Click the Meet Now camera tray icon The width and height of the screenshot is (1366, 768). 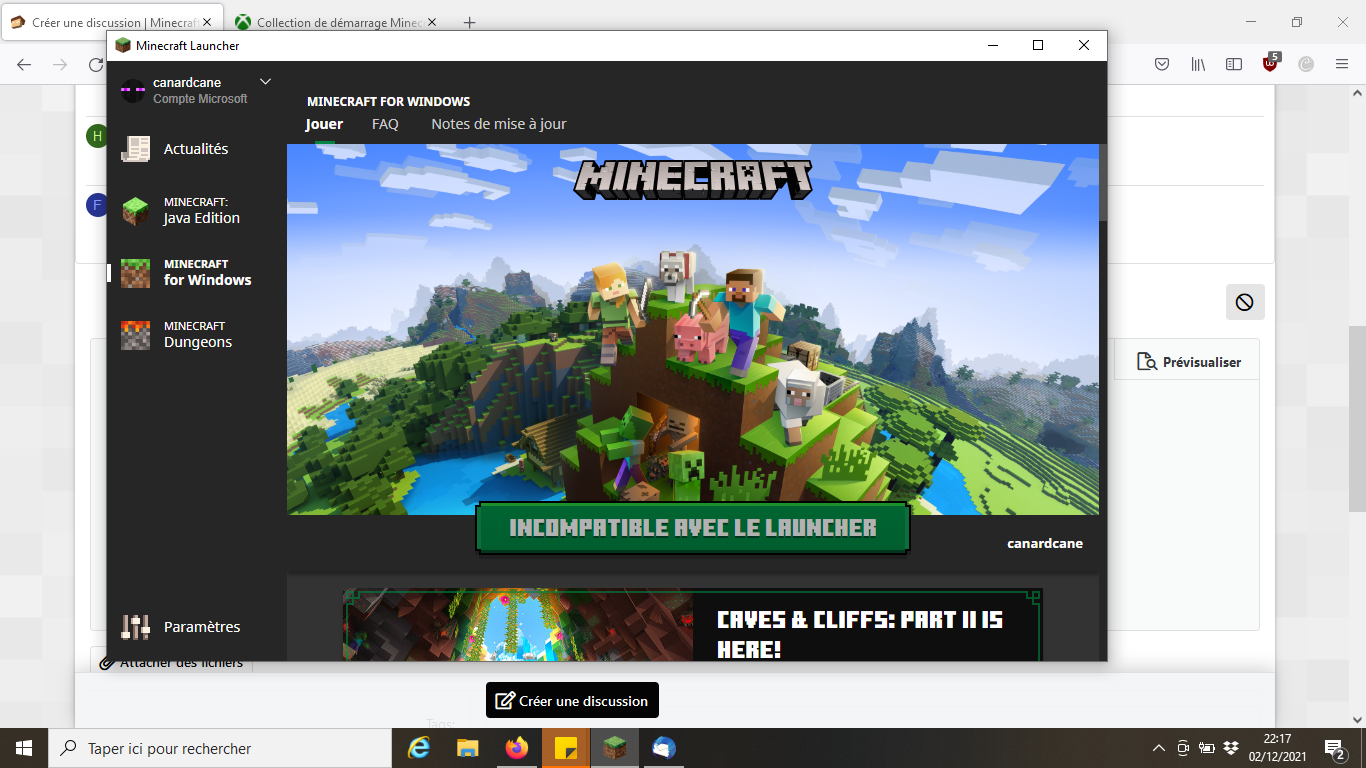pyautogui.click(x=1183, y=748)
